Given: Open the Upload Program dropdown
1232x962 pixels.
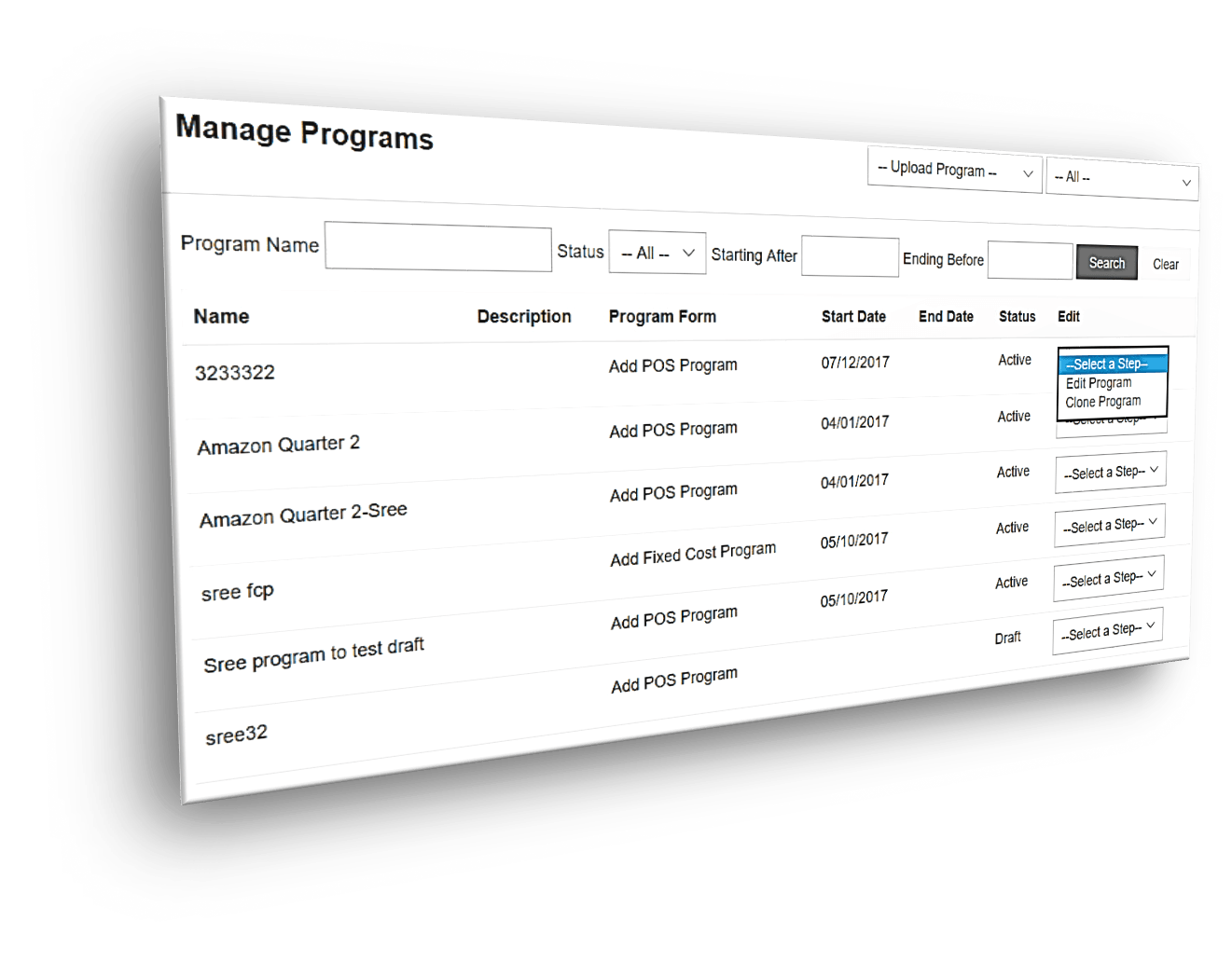Looking at the screenshot, I should (954, 170).
